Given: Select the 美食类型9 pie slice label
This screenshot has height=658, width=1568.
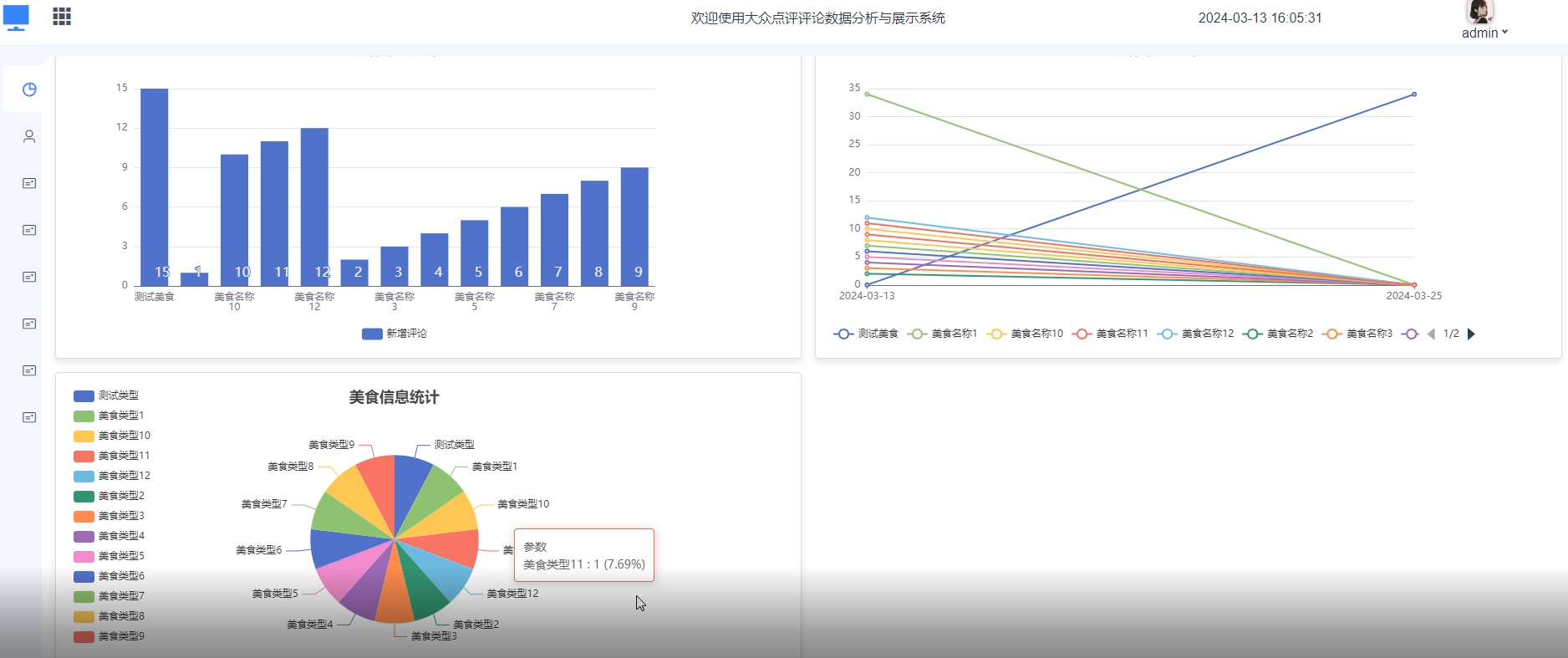Looking at the screenshot, I should tap(331, 445).
